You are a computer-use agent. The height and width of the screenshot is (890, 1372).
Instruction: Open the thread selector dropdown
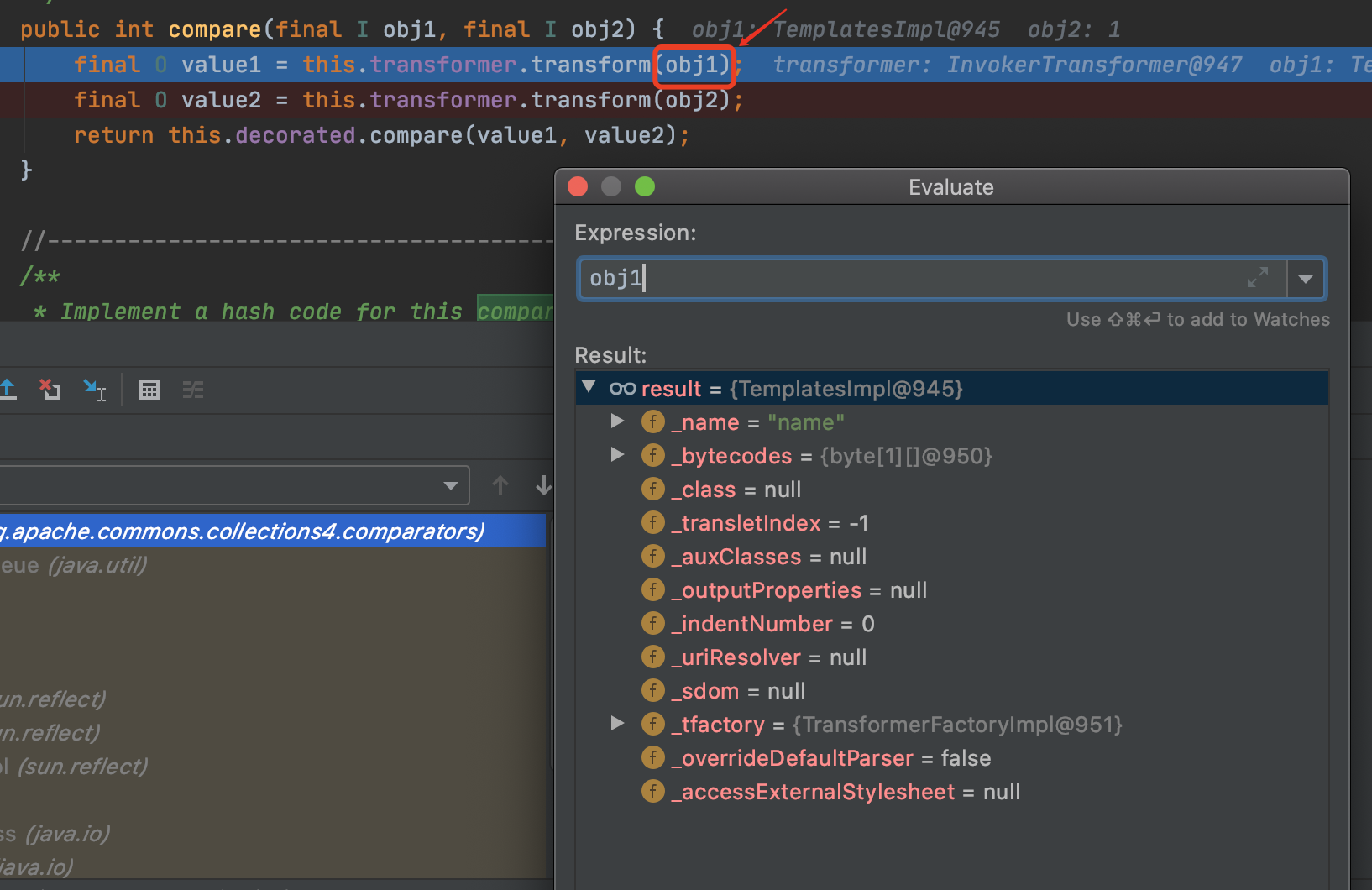pos(451,485)
